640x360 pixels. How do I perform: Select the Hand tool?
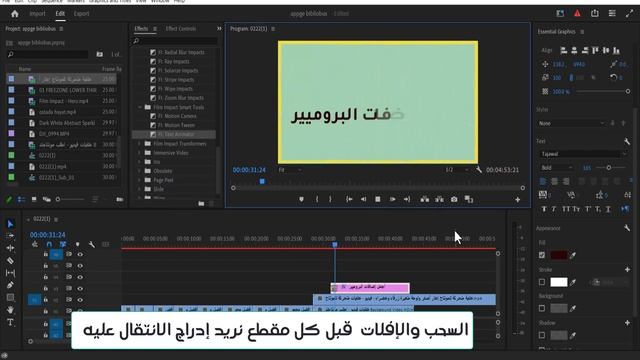click(x=11, y=310)
